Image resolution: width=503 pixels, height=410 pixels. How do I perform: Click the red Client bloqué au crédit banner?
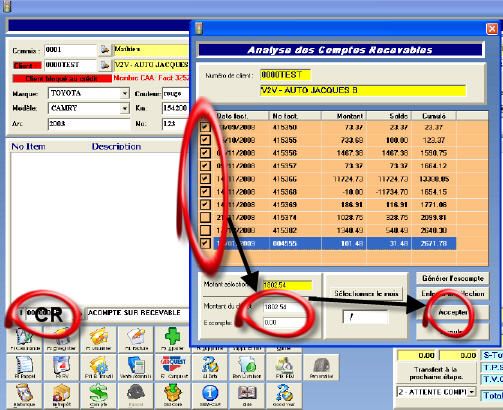coord(62,79)
